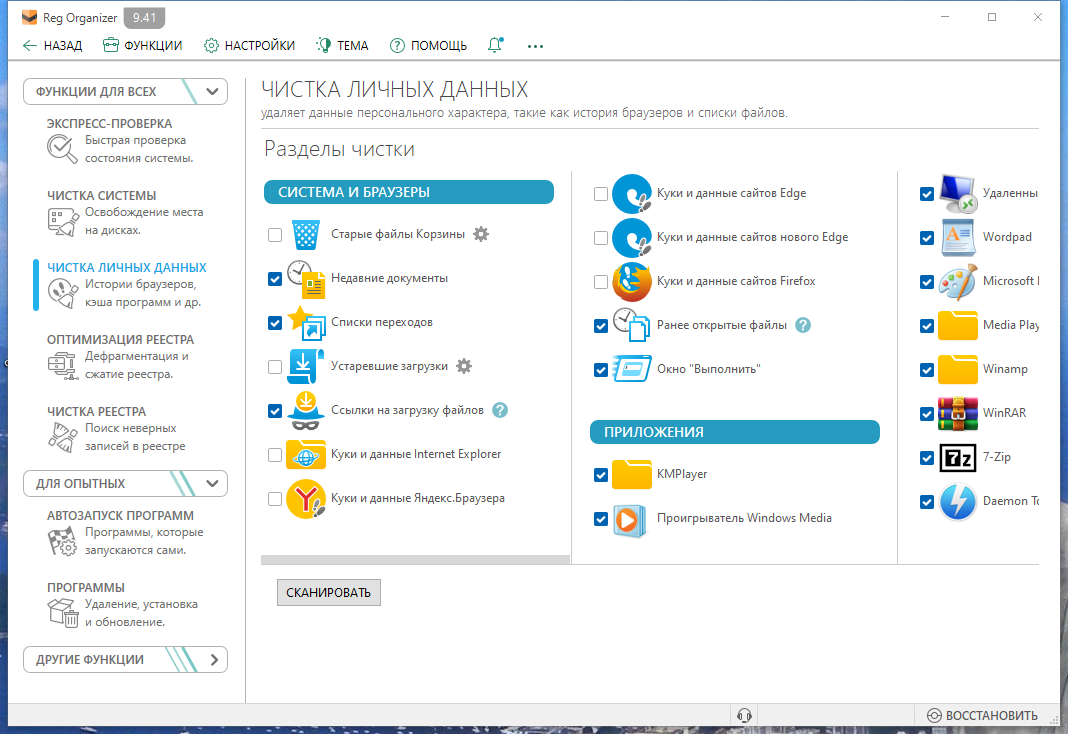Collapse the ДЛЯ ОПЫТНЫХ section

tap(212, 483)
